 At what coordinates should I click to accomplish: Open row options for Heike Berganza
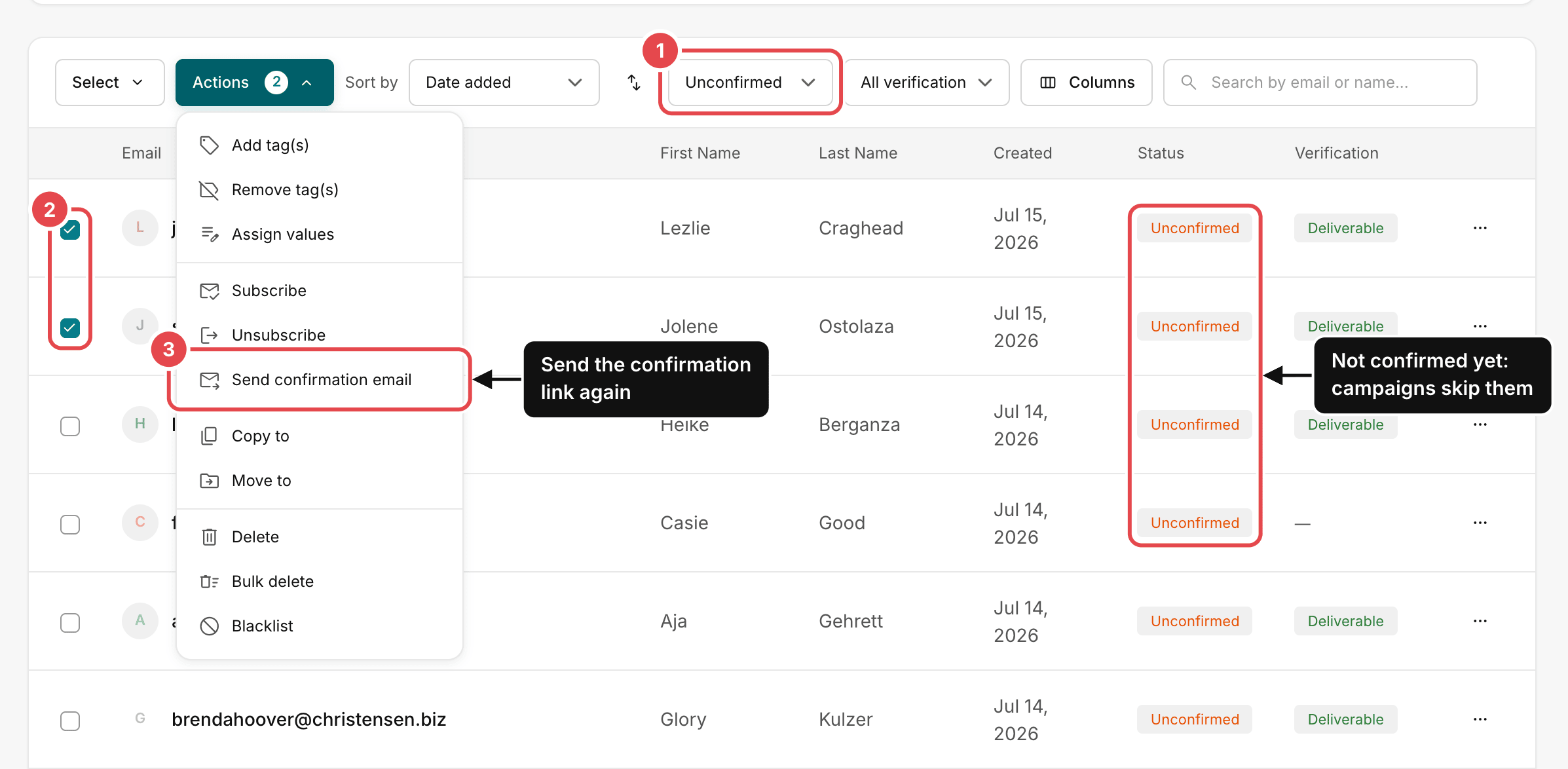(1480, 424)
